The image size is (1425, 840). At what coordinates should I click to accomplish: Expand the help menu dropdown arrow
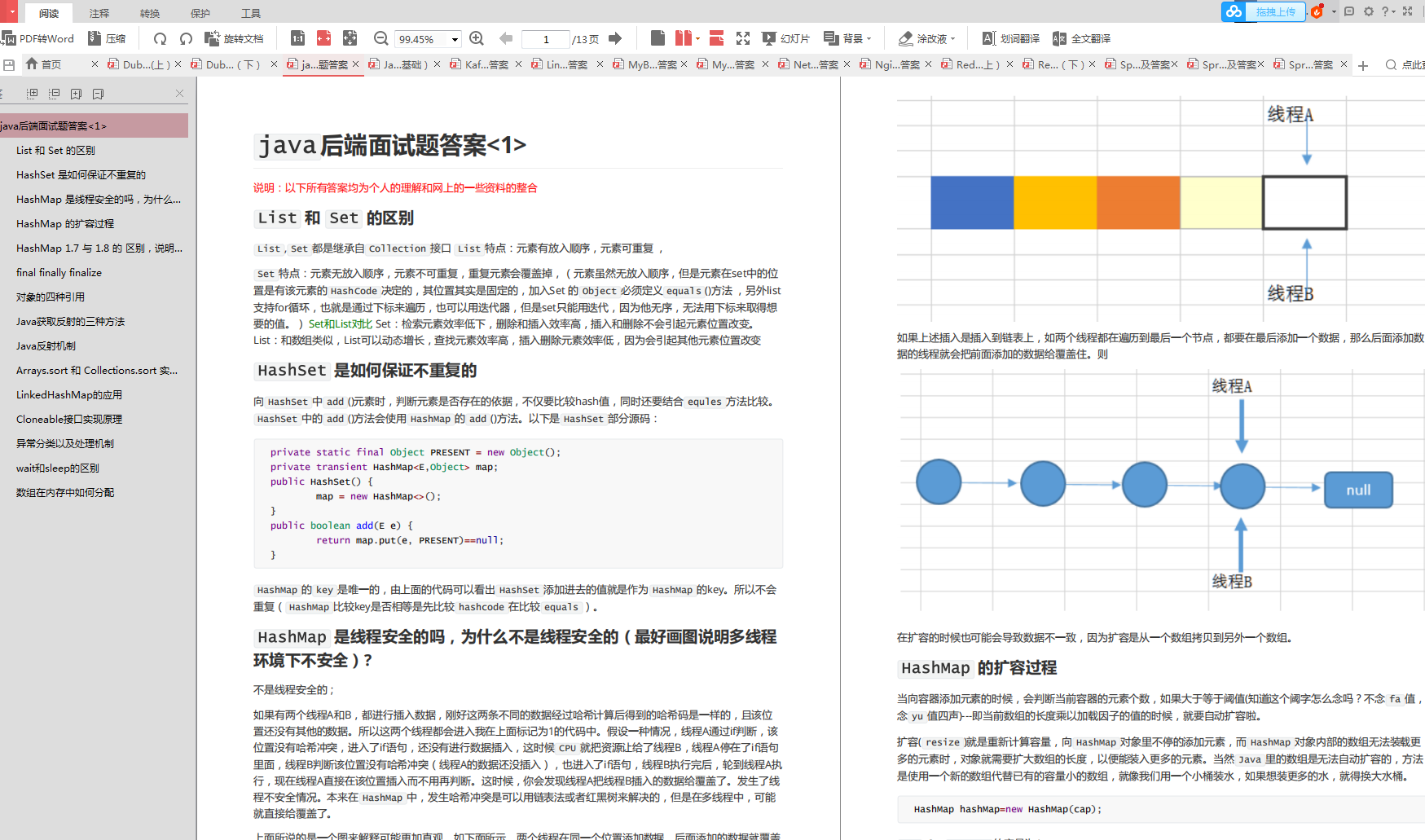point(1394,11)
